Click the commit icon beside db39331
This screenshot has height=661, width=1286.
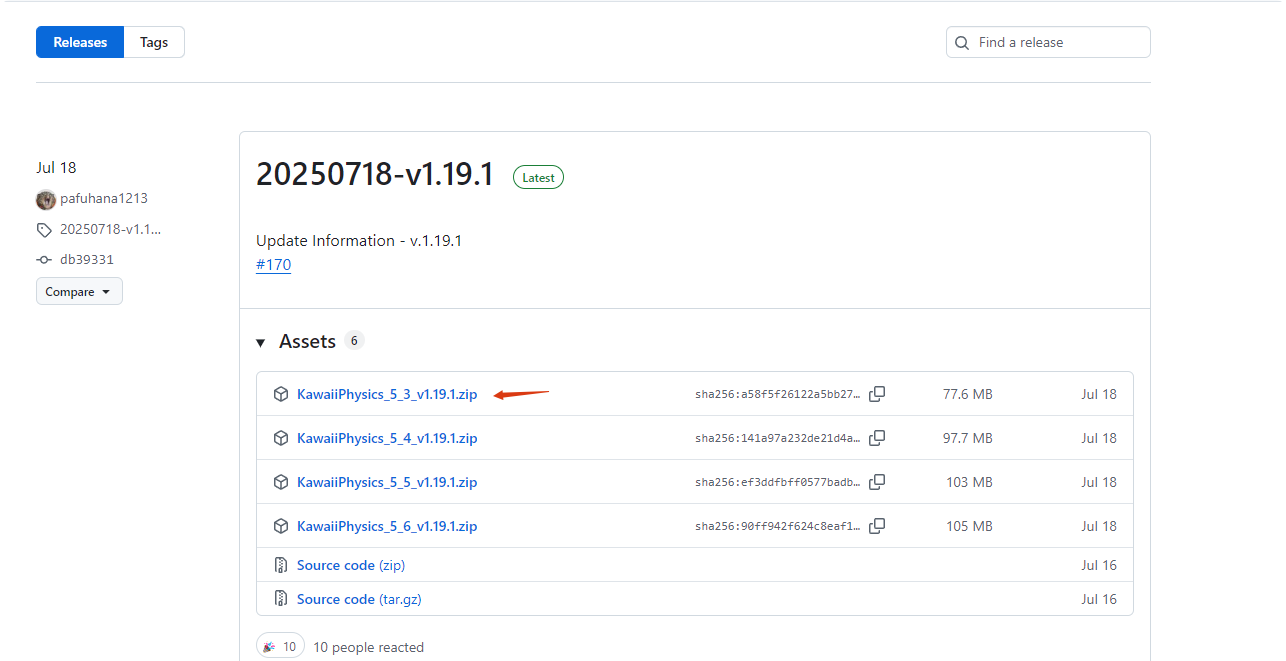(44, 260)
